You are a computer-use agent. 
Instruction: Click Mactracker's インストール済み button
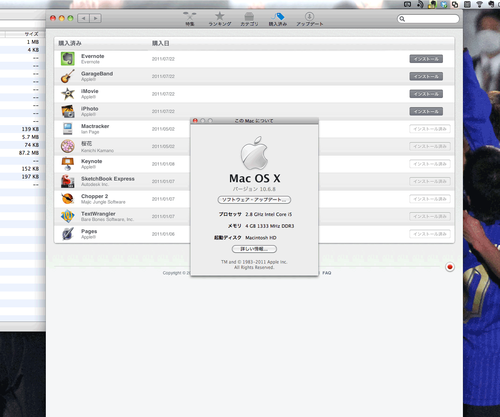(430, 129)
